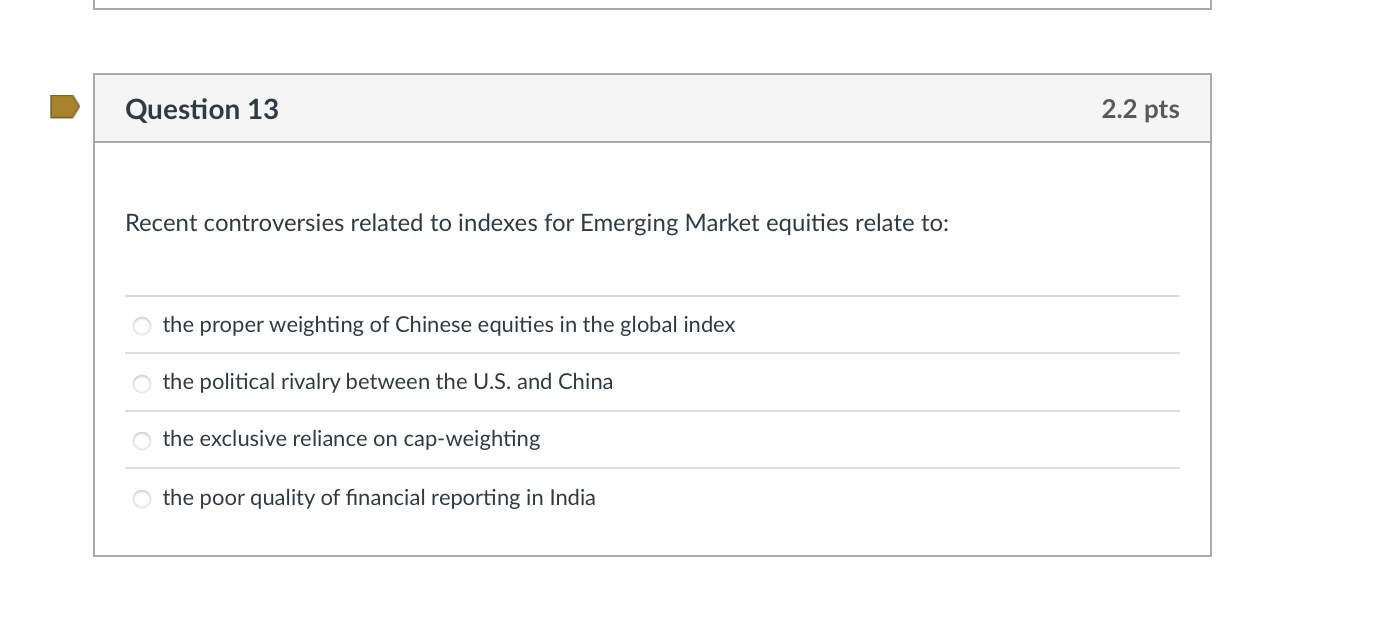Click the border of the question card
This screenshot has width=1378, height=618.
(94, 350)
